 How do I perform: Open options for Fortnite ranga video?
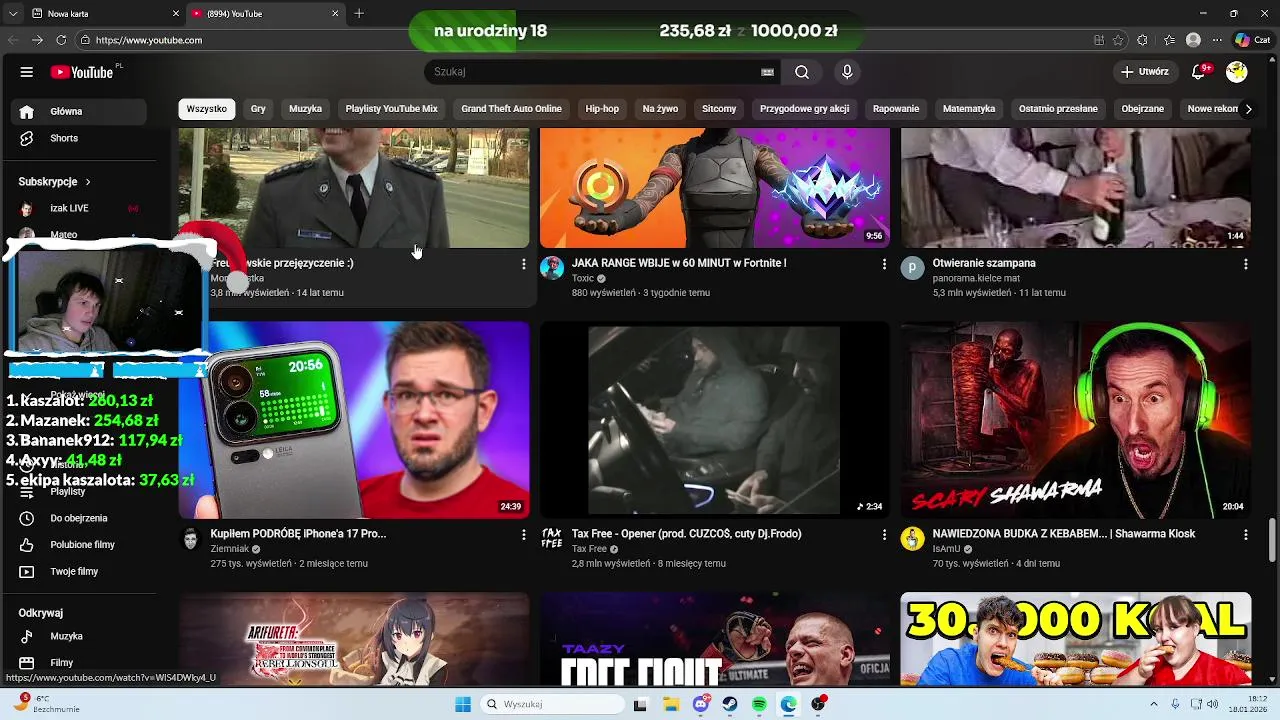[x=884, y=264]
